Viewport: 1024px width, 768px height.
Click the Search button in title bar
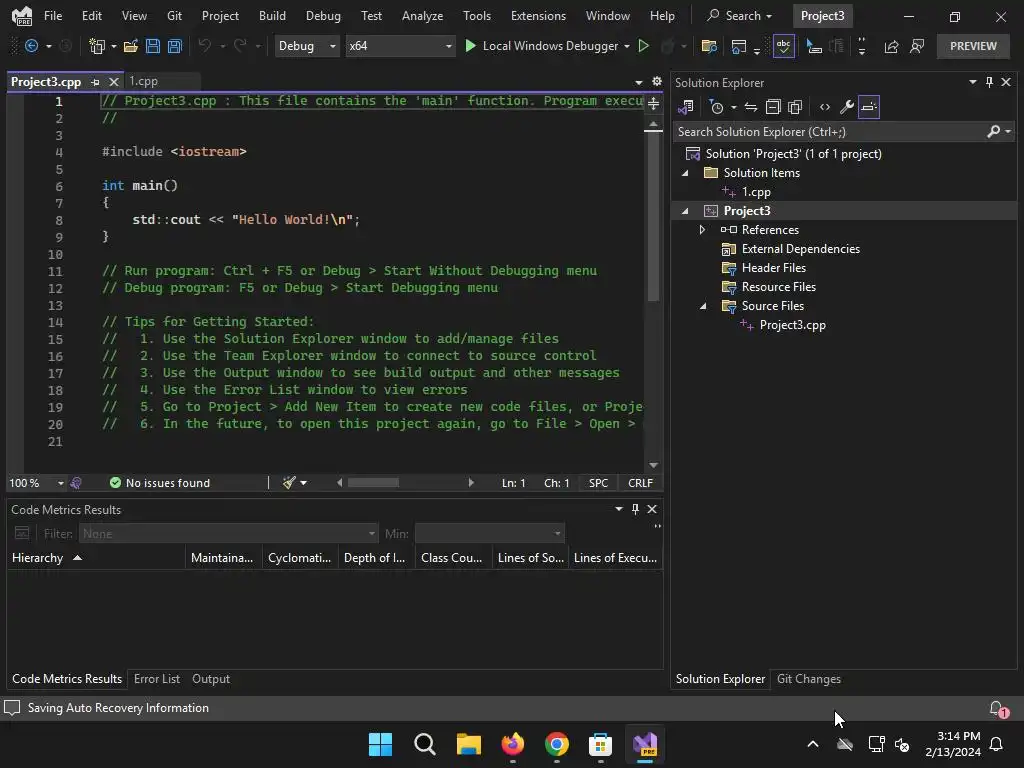739,16
